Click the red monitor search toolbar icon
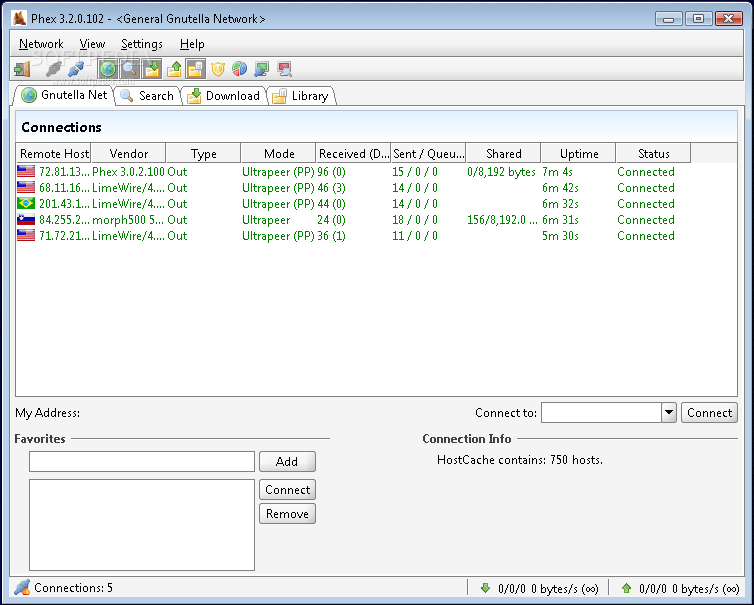Screen dimensions: 754x605 pyautogui.click(x=284, y=69)
